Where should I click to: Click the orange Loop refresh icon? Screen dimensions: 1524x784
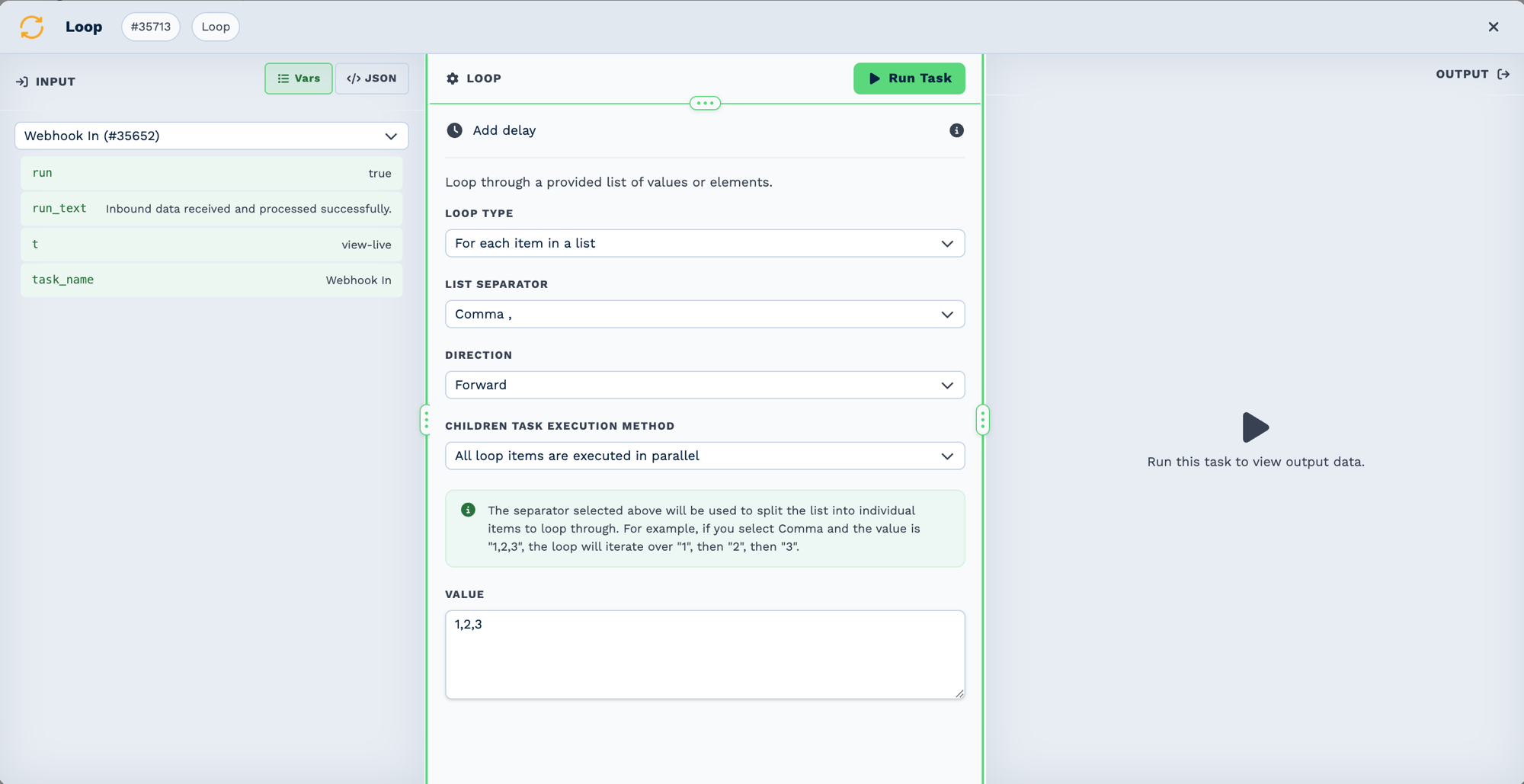point(31,27)
